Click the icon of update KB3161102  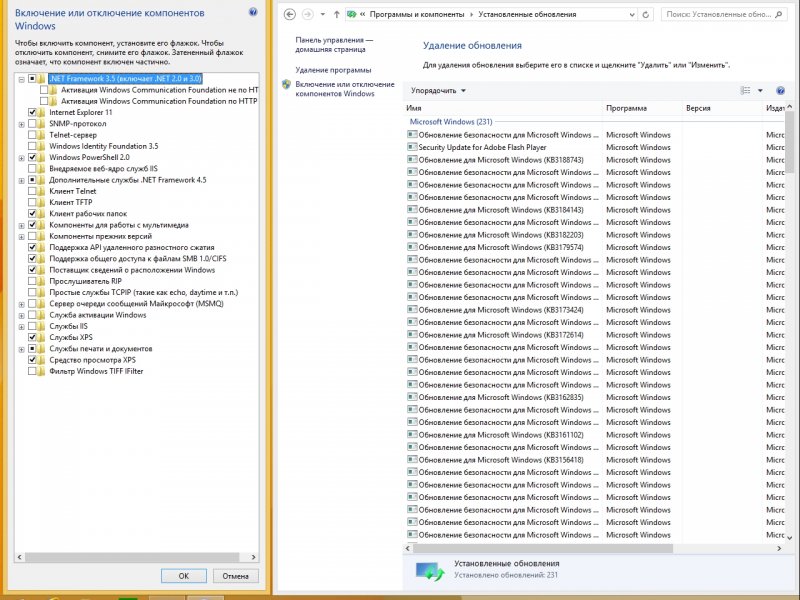[412, 435]
